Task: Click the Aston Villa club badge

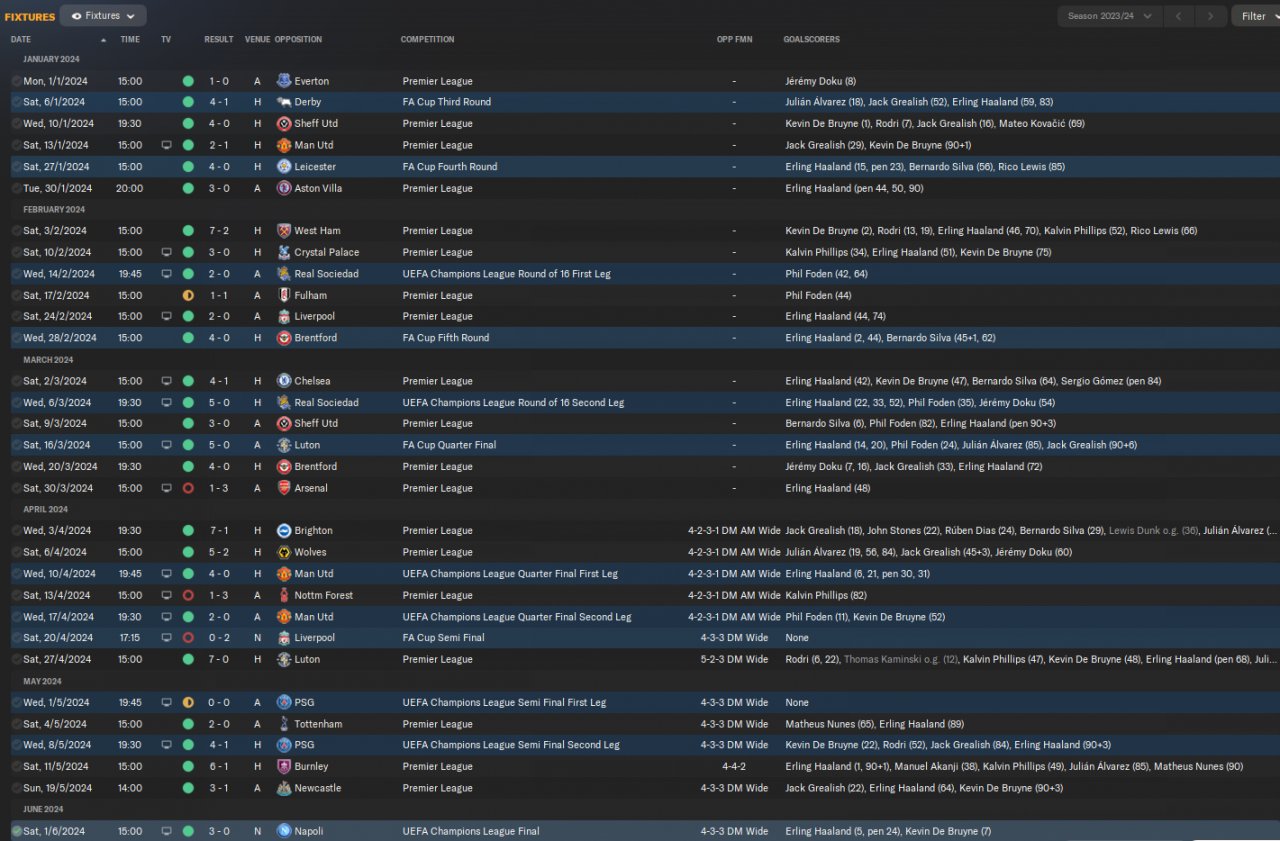Action: pos(284,188)
